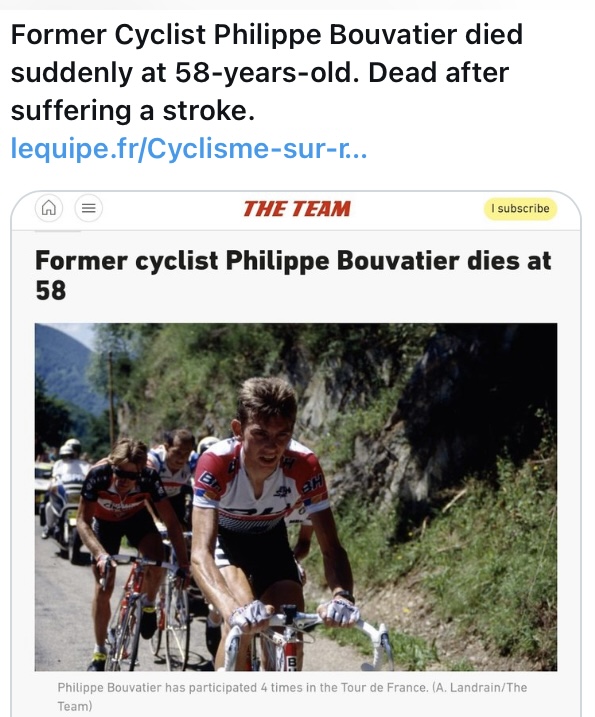
Task: Select the post text 'Former Cyclist Philippe Bouvatier died'
Action: point(267,34)
